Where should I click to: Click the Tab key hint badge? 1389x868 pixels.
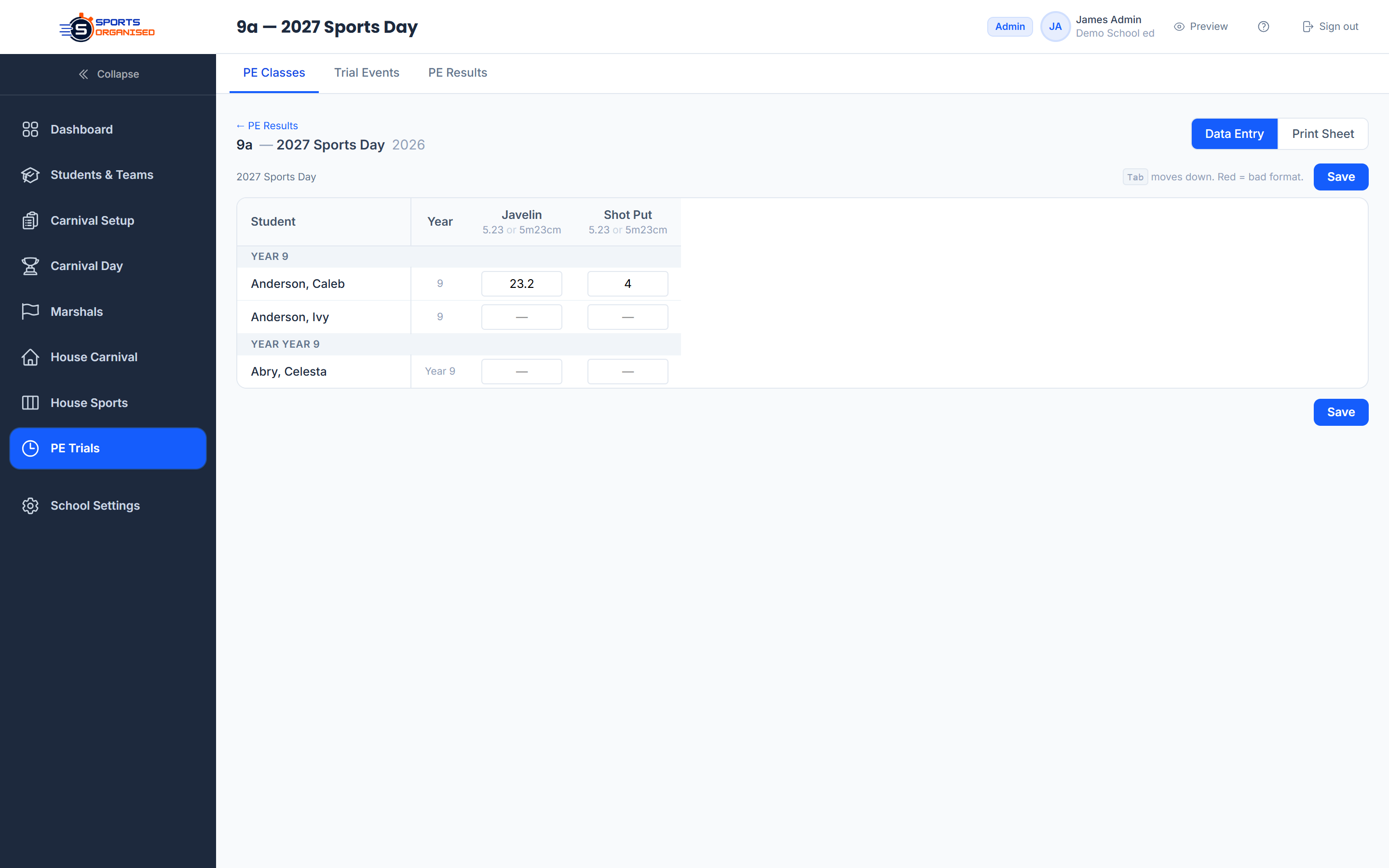1135,177
